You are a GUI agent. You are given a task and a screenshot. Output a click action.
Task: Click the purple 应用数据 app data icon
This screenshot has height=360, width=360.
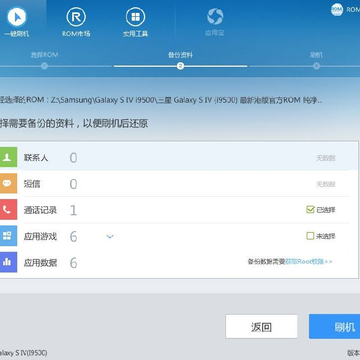[x=7, y=262]
